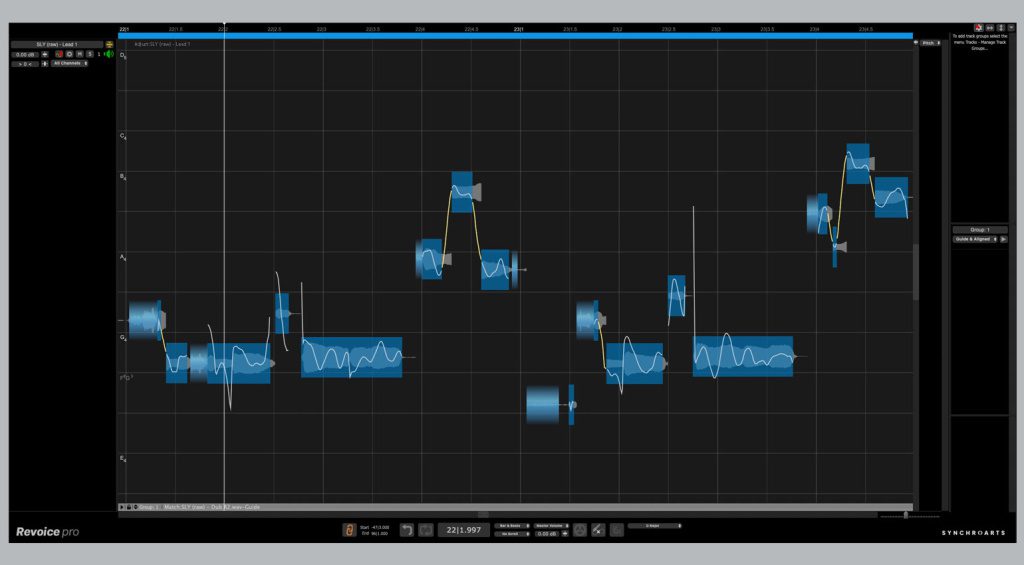This screenshot has height=565, width=1024.
Task: Open the All Channels dropdown
Action: click(69, 63)
